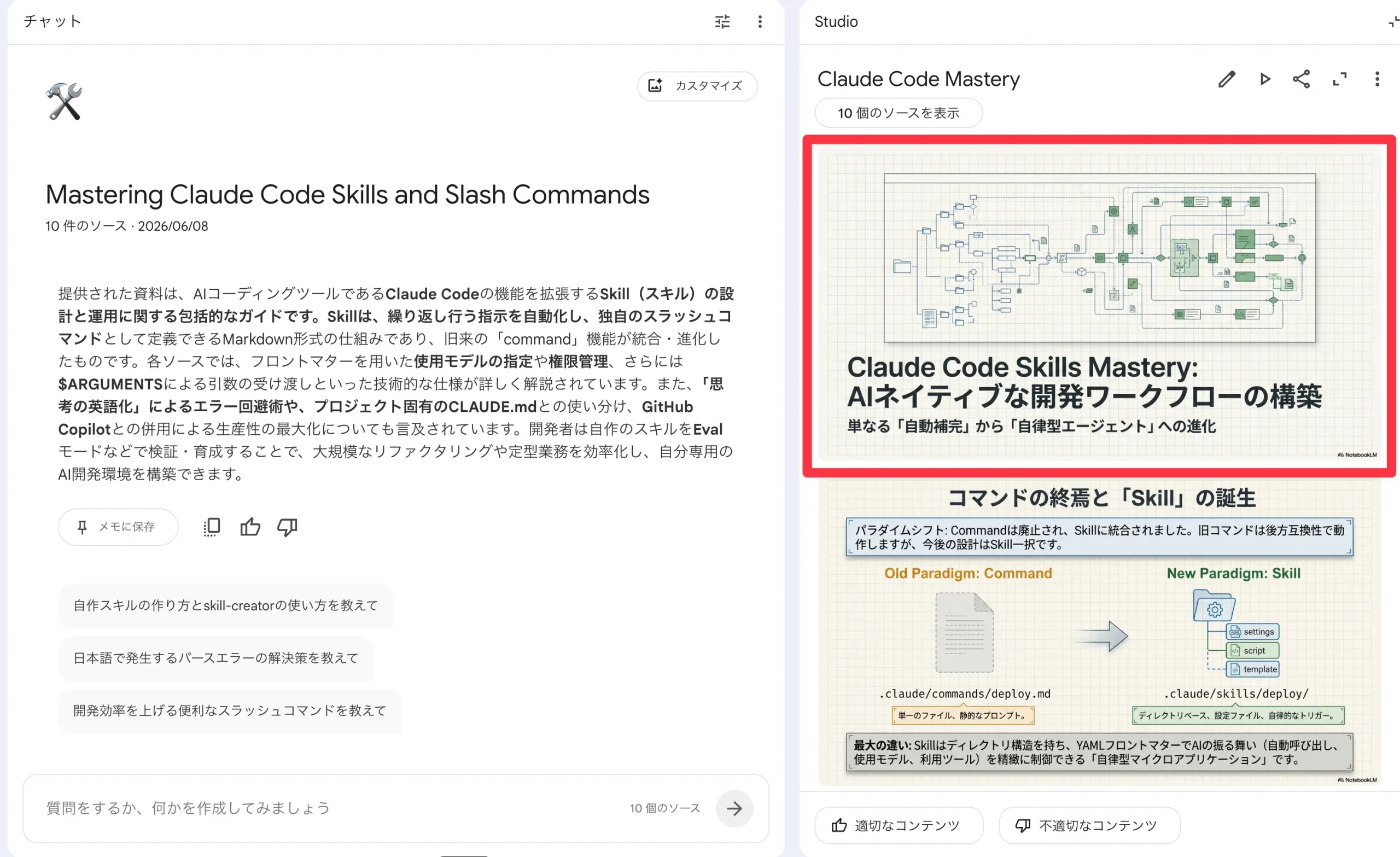Mark as 不適切なコンテンツ

pos(1089,825)
